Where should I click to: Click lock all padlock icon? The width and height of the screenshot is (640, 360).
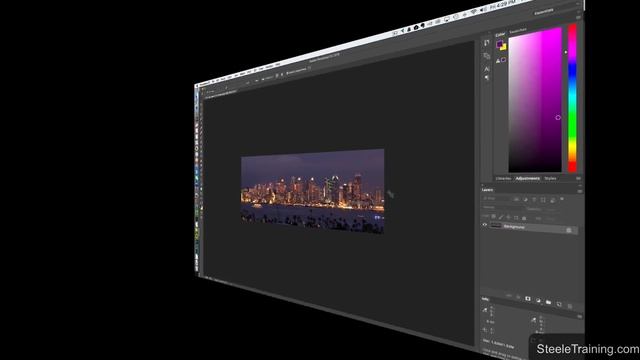pyautogui.click(x=524, y=218)
